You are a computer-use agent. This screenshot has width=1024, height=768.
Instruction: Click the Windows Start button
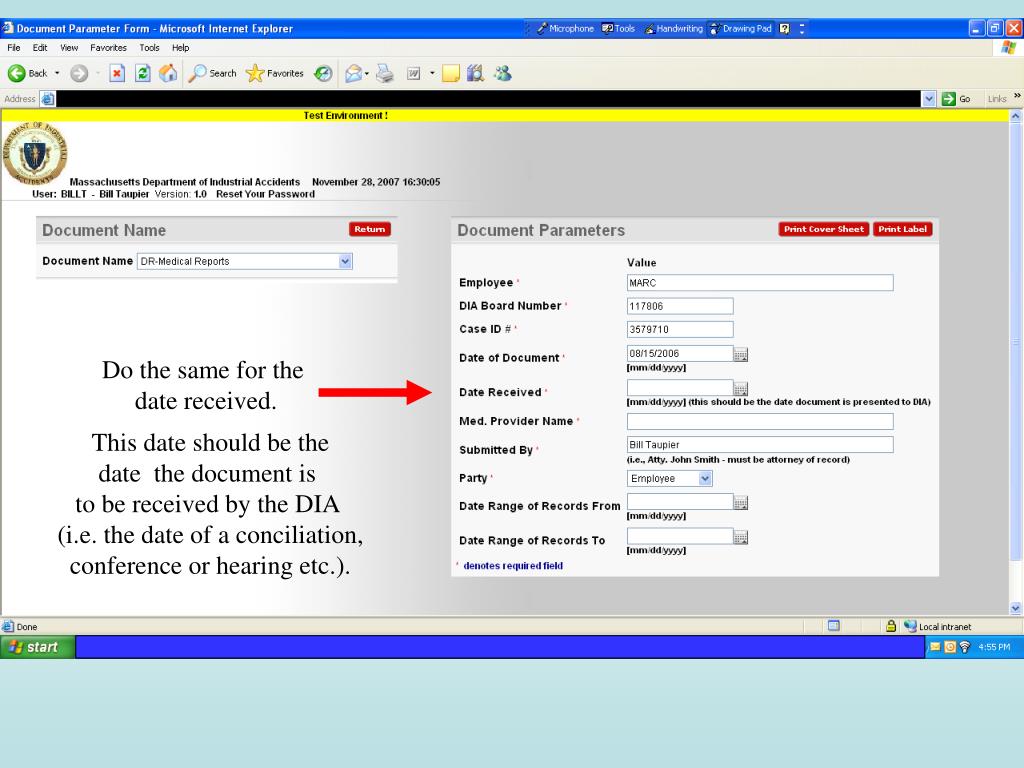(37, 647)
